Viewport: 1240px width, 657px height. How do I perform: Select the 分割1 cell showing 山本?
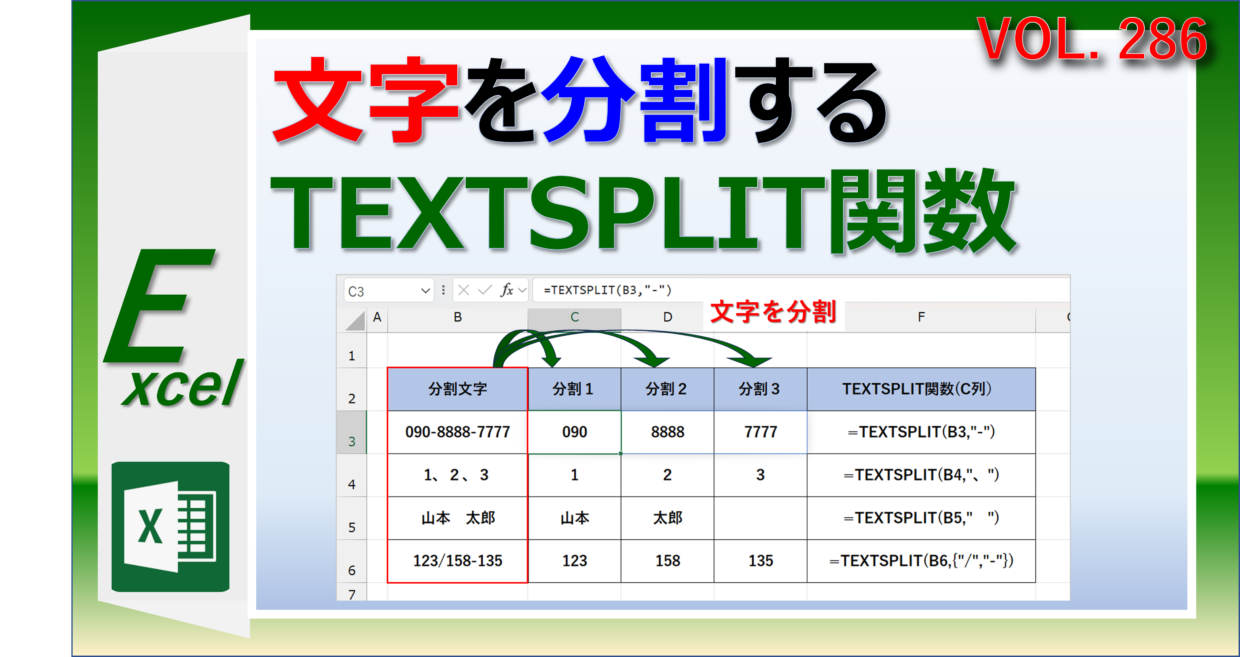[574, 518]
